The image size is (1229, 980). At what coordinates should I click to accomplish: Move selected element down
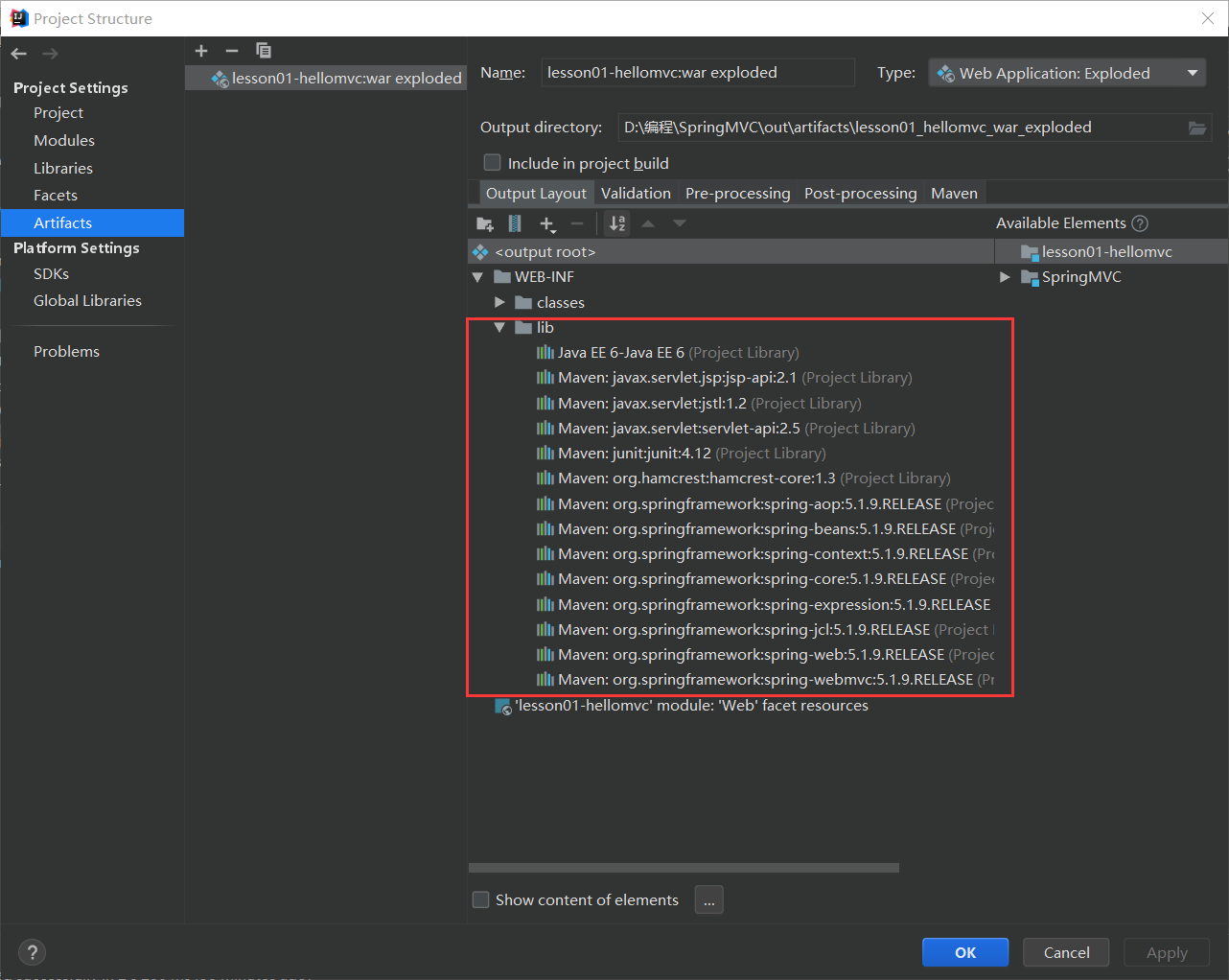[680, 223]
